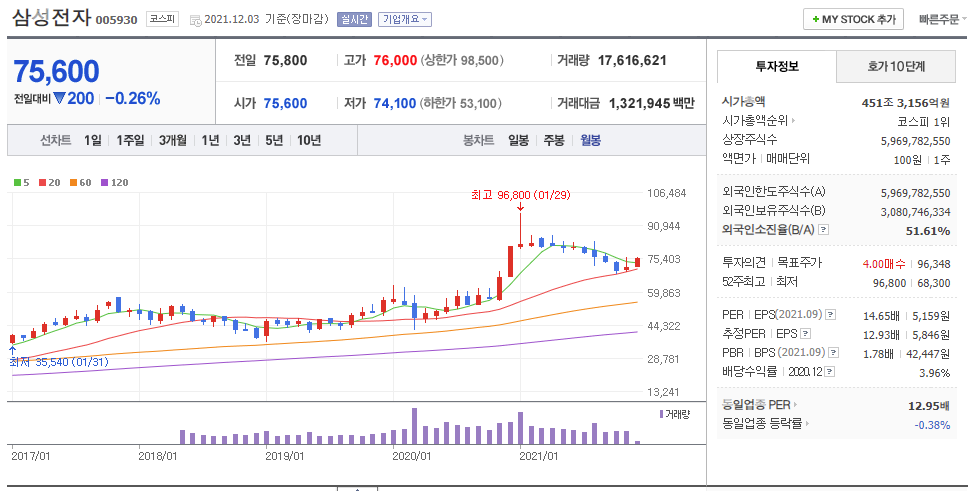The height and width of the screenshot is (491, 970).
Task: Open the help icon beside 외국인소진율(B/A)
Action: [823, 230]
